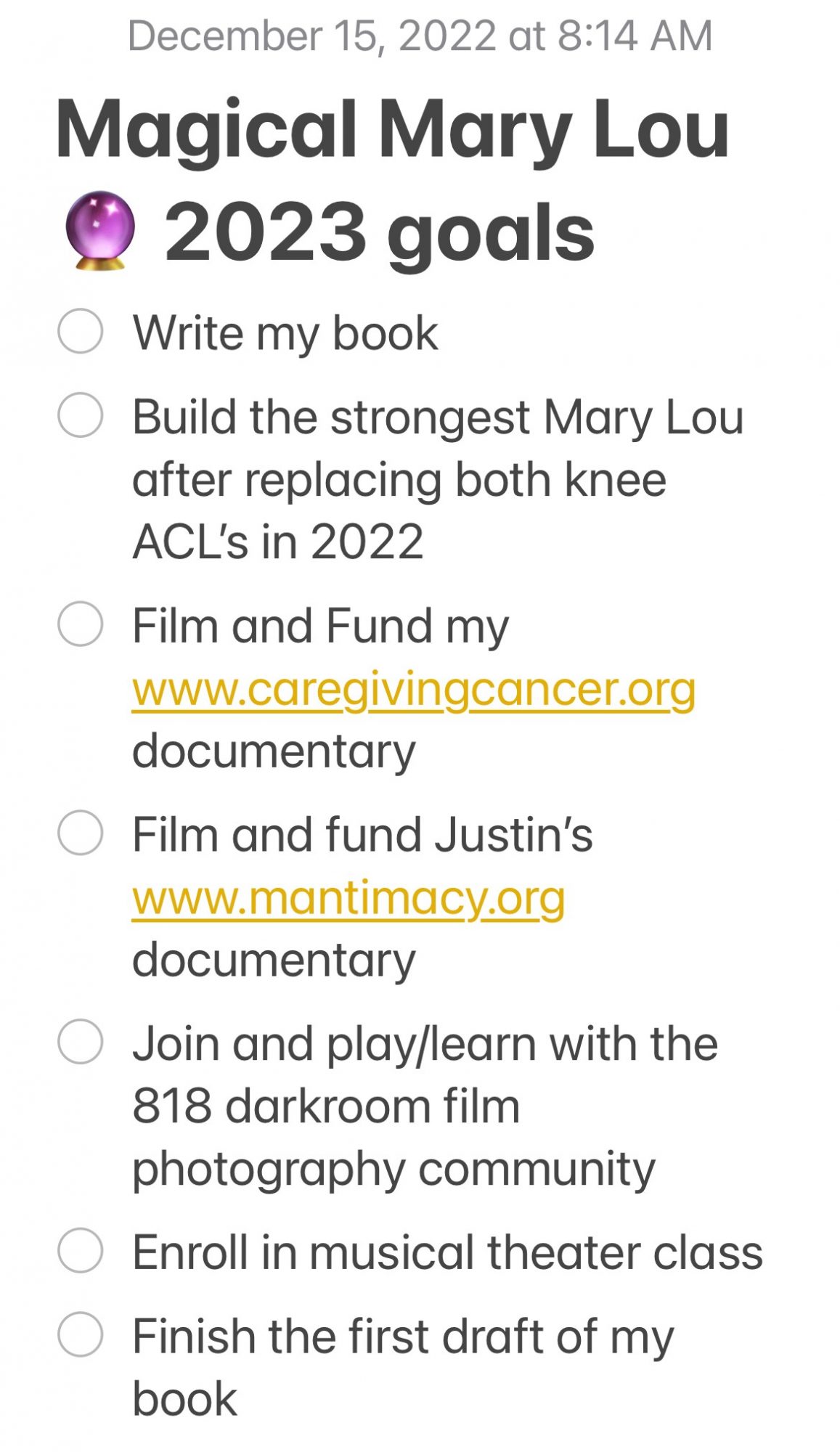Click "documentary" below the mantimacy link
The height and width of the screenshot is (1452, 840).
(x=274, y=960)
